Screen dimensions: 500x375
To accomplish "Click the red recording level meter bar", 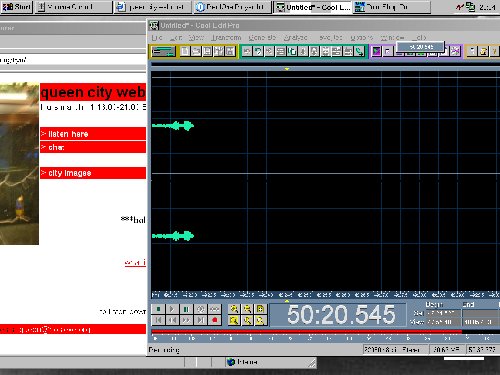I will pyautogui.click(x=307, y=332).
